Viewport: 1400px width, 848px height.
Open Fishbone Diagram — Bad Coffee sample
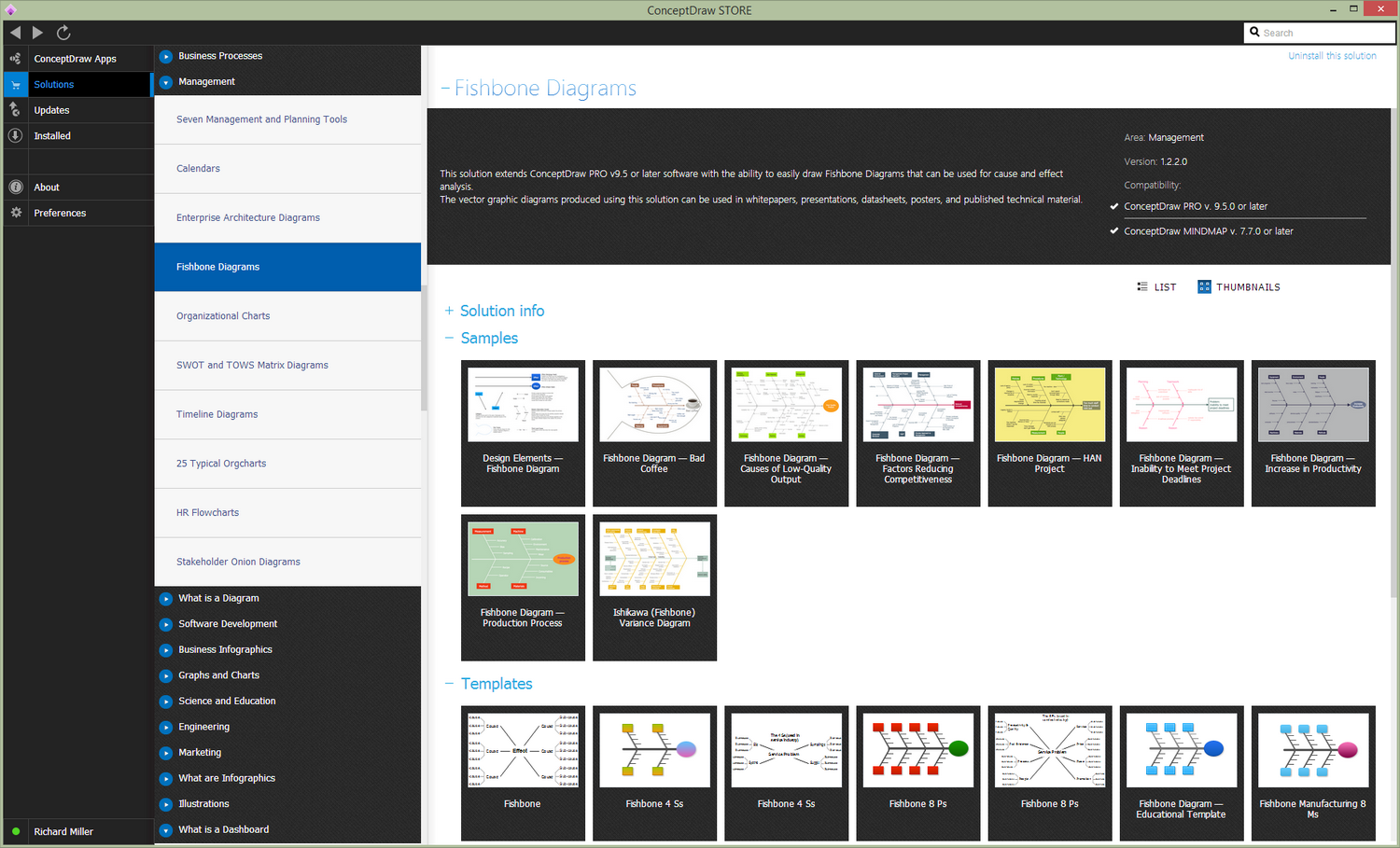pyautogui.click(x=654, y=434)
